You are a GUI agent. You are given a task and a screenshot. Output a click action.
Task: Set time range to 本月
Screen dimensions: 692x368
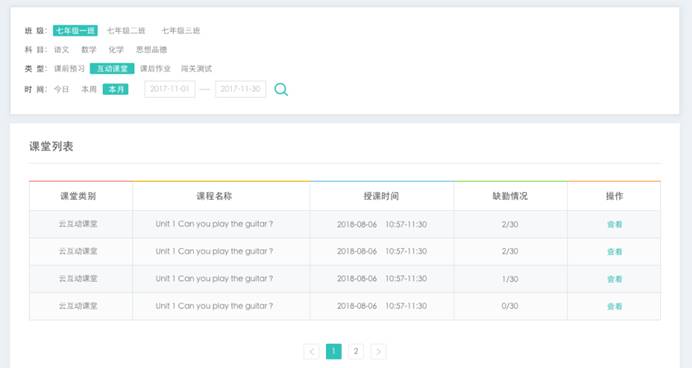point(116,89)
